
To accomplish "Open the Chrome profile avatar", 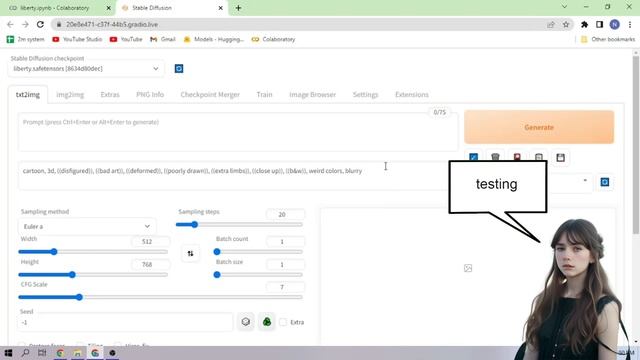I will pos(614,24).
